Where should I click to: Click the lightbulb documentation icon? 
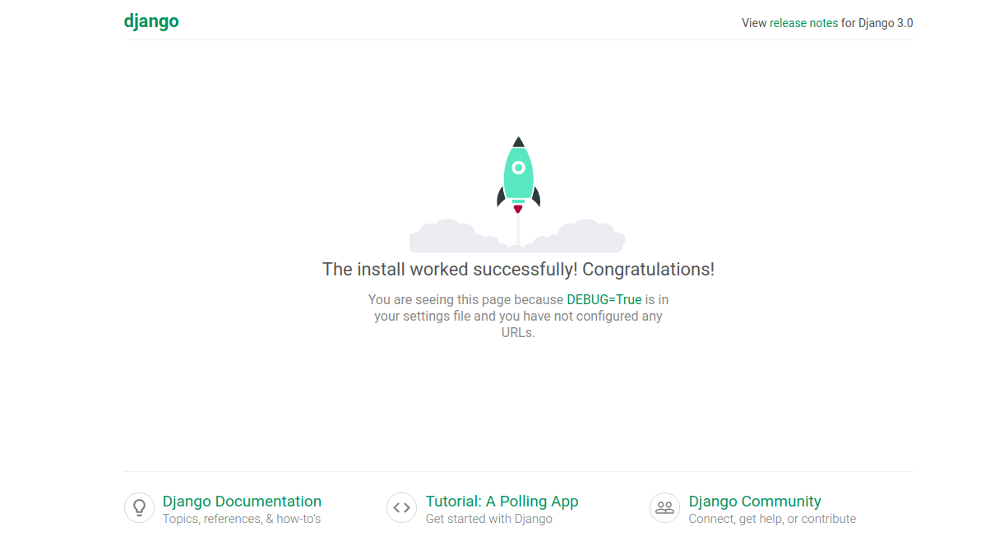tap(139, 508)
